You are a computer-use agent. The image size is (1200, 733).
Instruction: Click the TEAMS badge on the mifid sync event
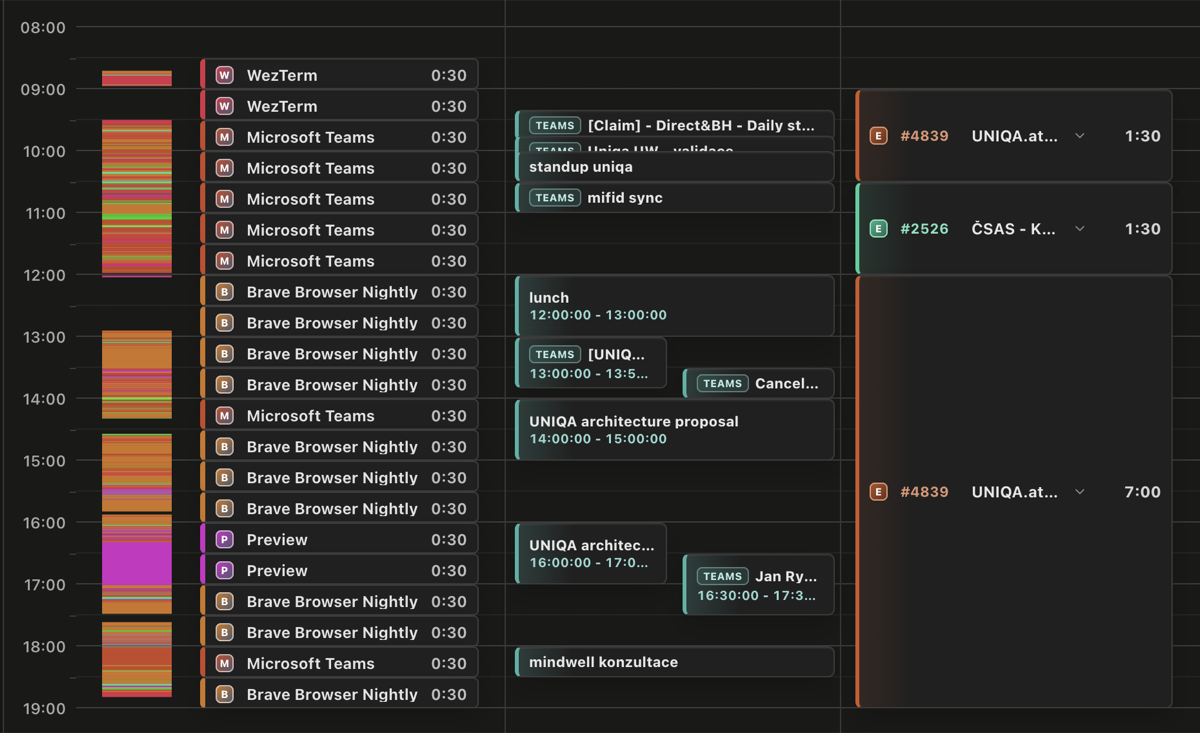[555, 198]
